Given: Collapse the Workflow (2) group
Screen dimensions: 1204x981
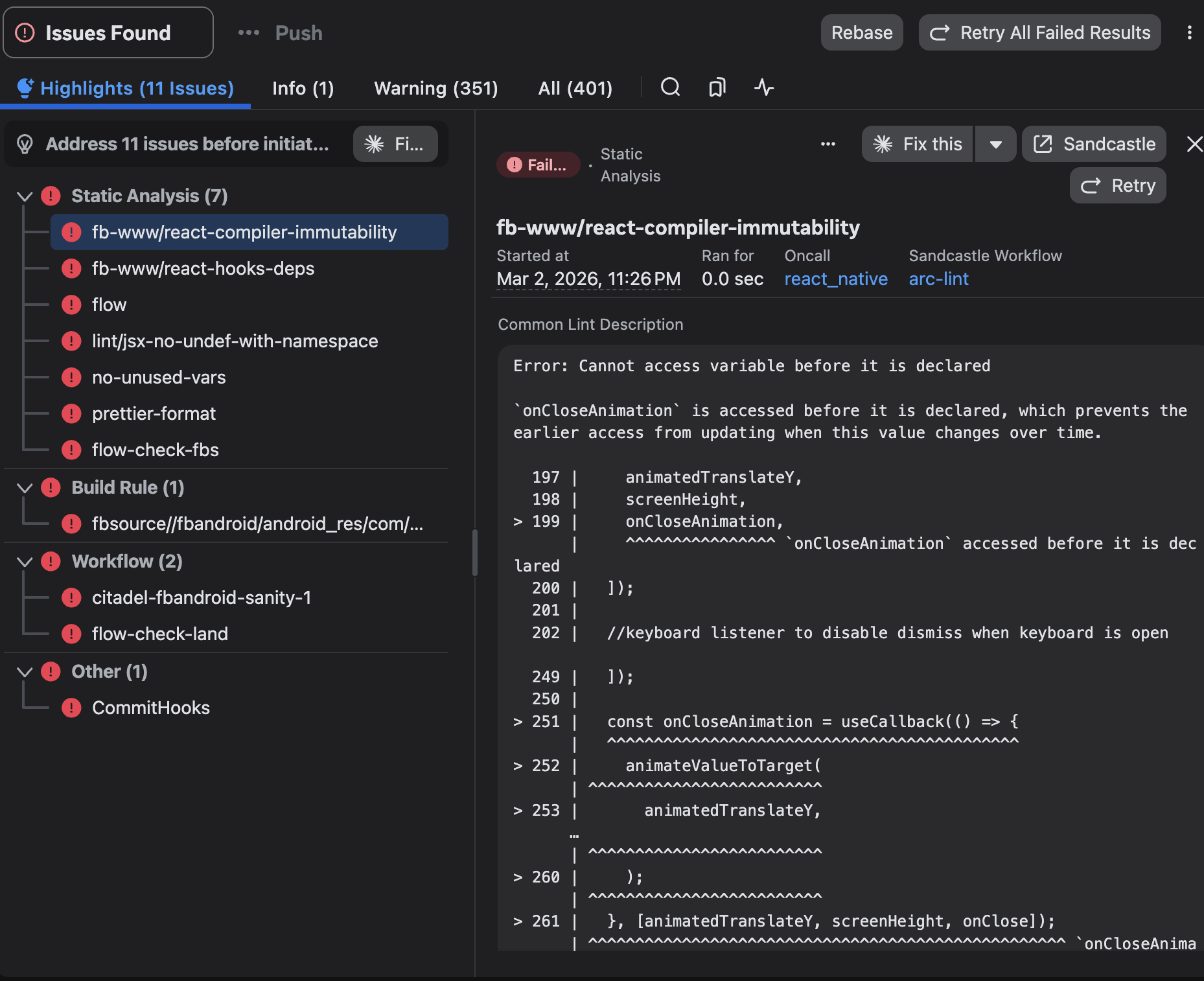Looking at the screenshot, I should 25,561.
